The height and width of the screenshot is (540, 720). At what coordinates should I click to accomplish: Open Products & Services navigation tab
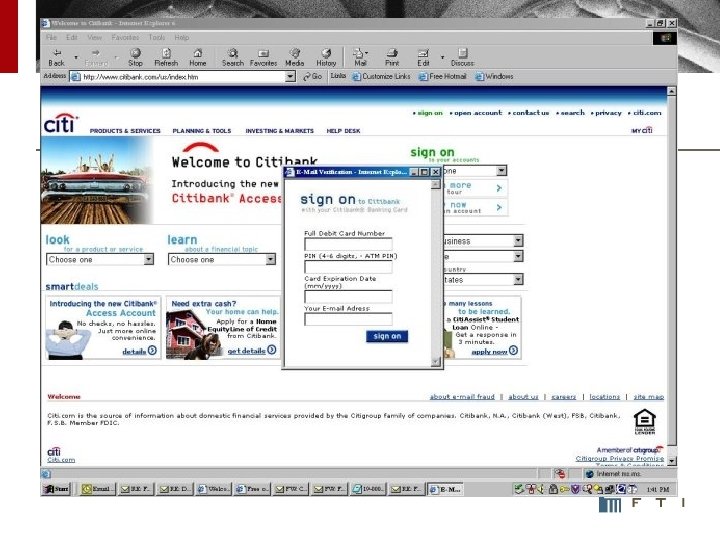coord(125,131)
